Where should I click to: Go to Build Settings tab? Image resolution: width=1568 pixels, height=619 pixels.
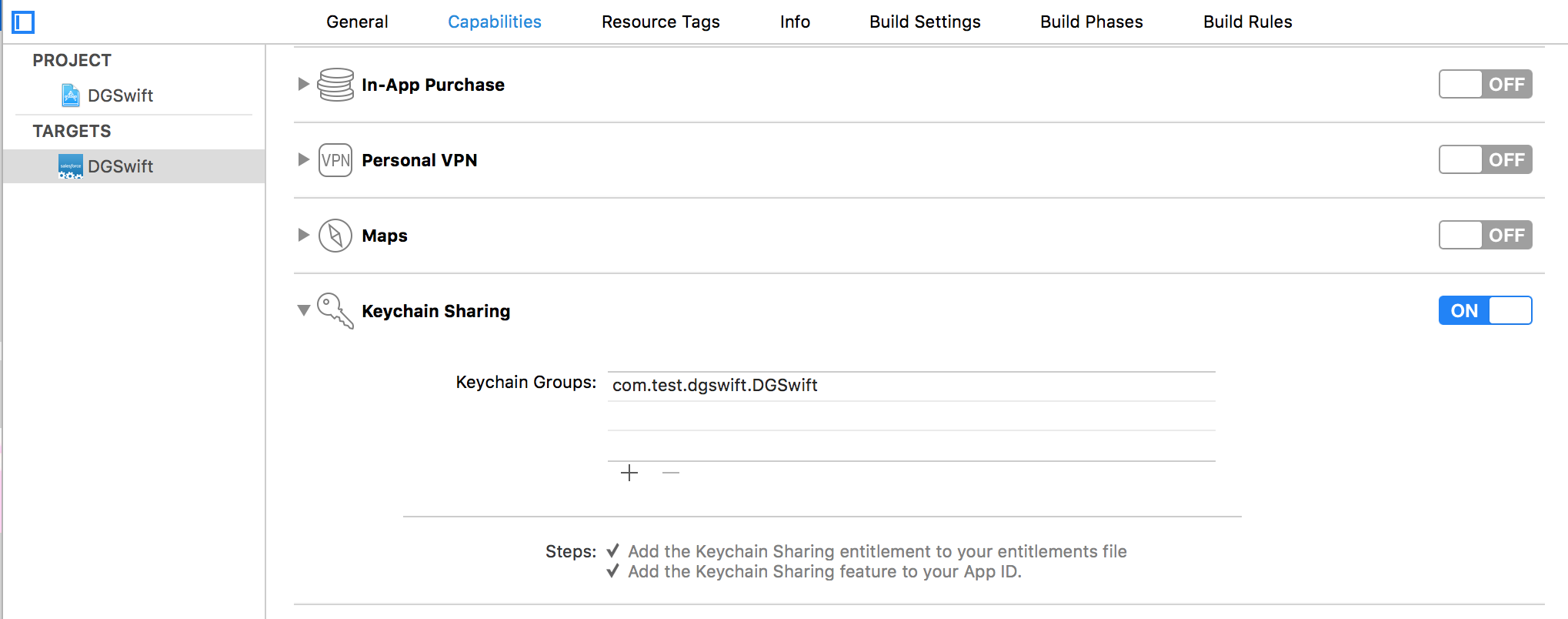pos(925,22)
